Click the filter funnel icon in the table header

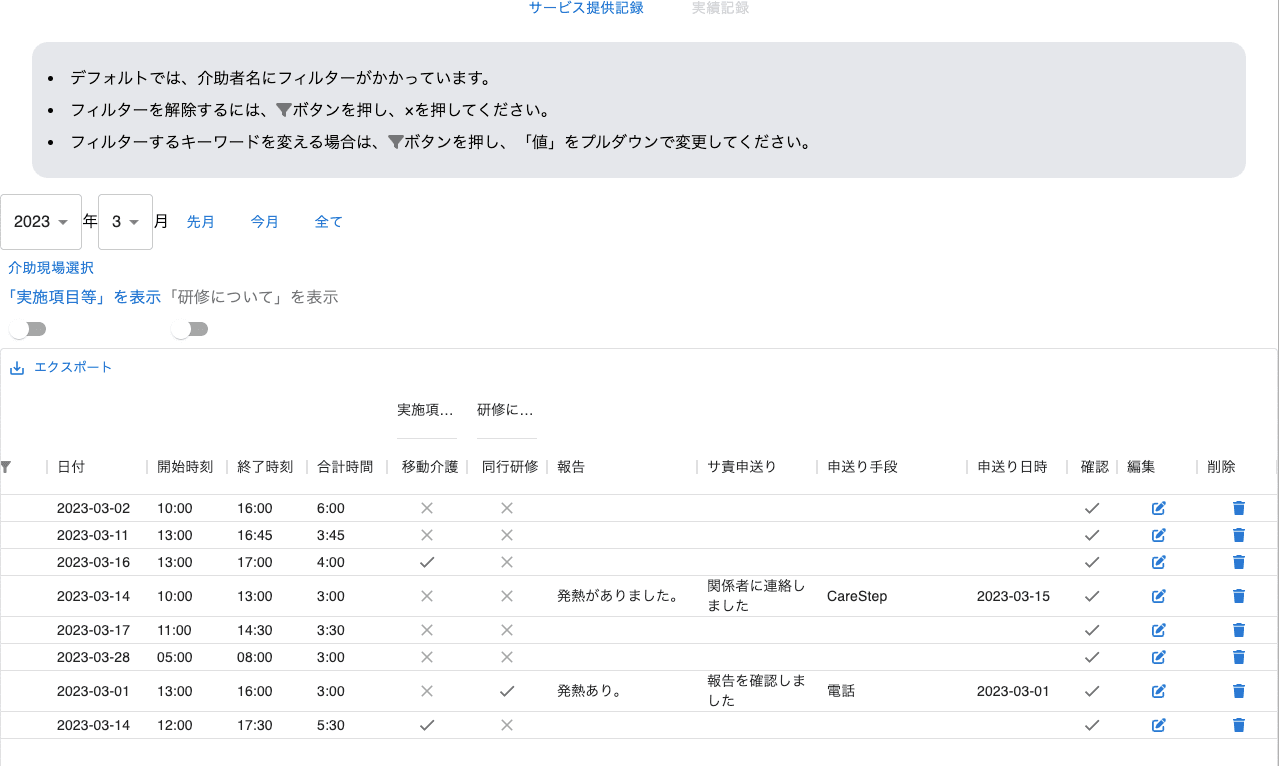pyautogui.click(x=6, y=467)
